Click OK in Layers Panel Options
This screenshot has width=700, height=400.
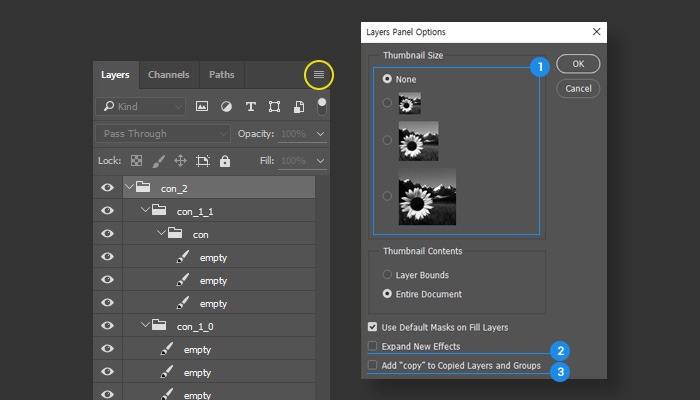pyautogui.click(x=578, y=64)
